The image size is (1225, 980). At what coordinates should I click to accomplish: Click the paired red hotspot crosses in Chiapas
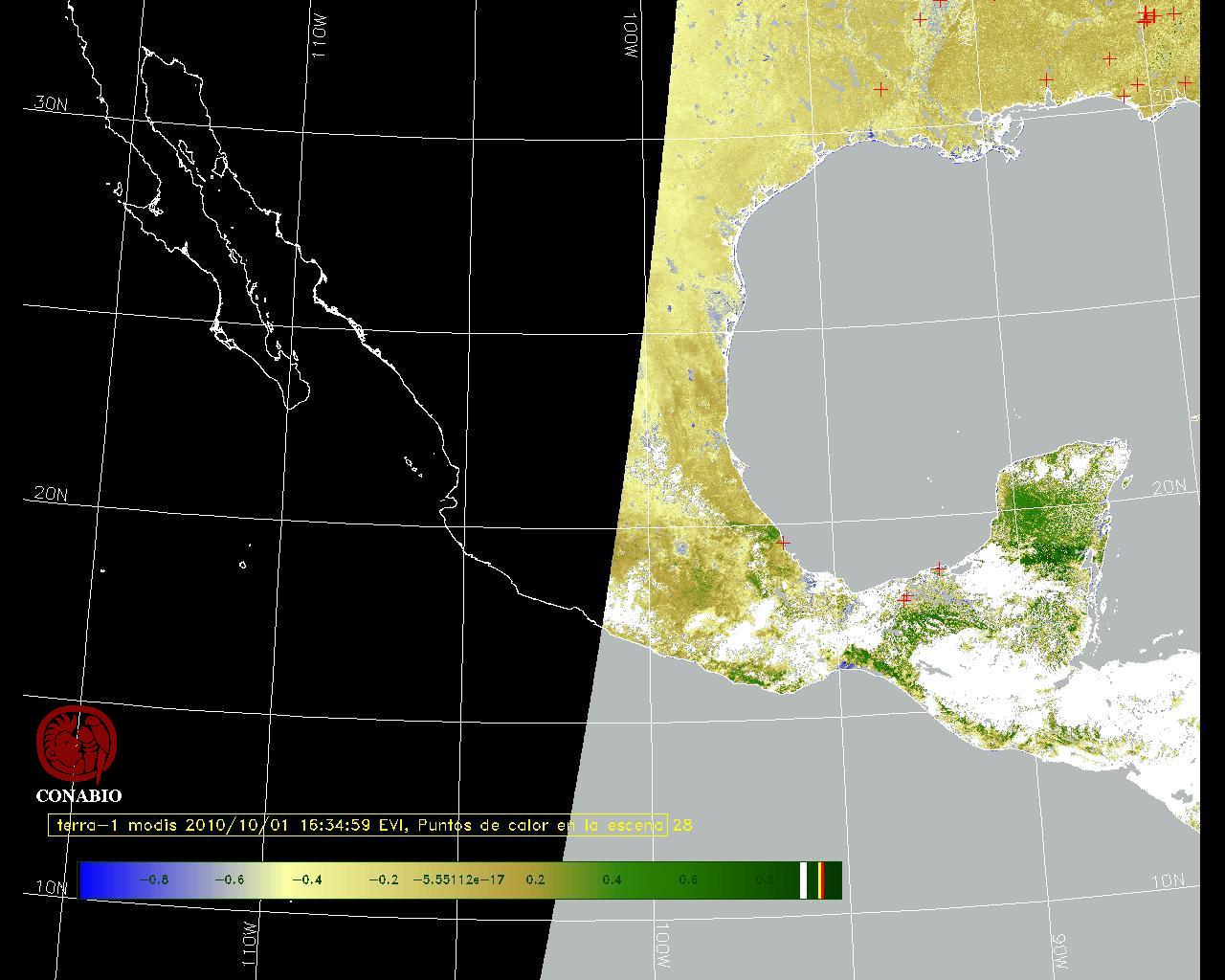(x=905, y=599)
